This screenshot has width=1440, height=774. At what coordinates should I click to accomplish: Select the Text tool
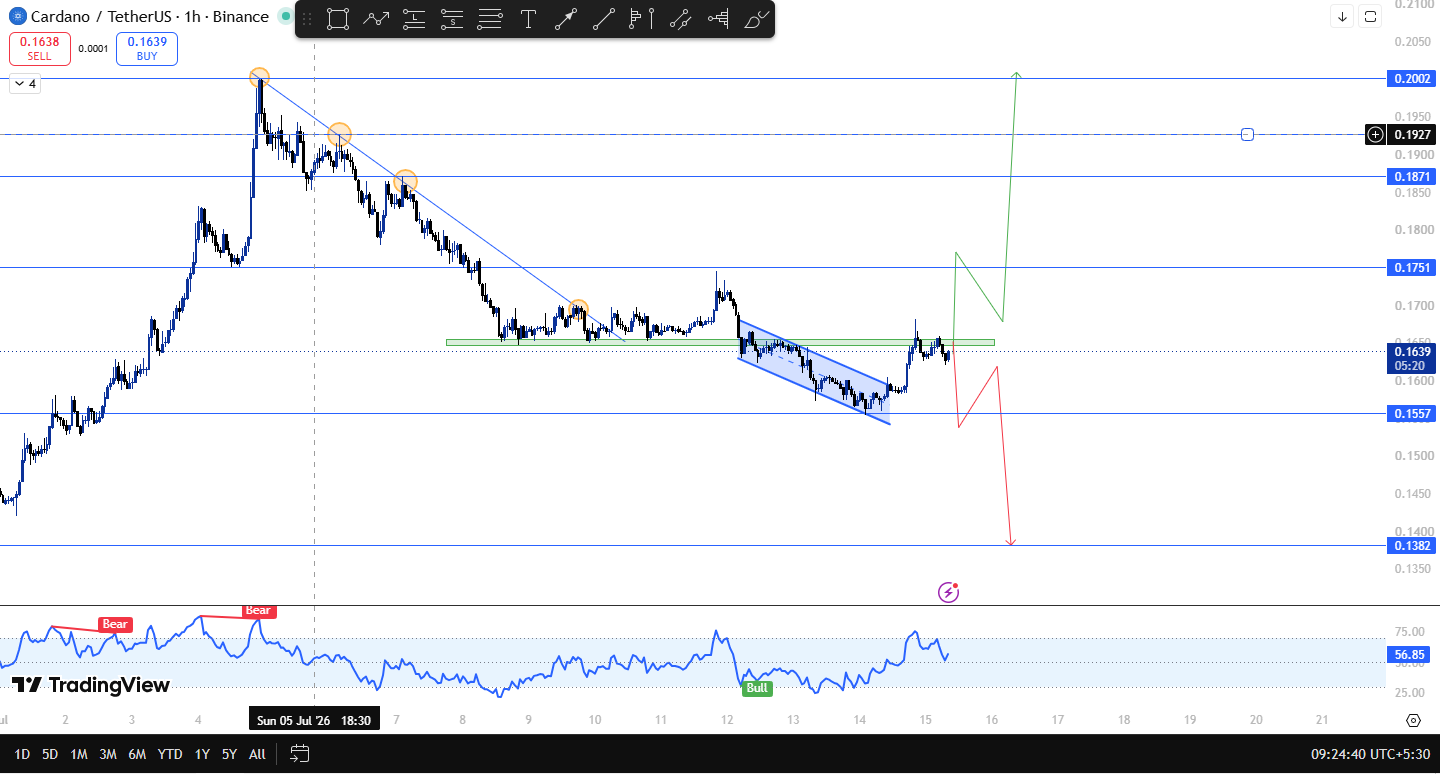(528, 18)
